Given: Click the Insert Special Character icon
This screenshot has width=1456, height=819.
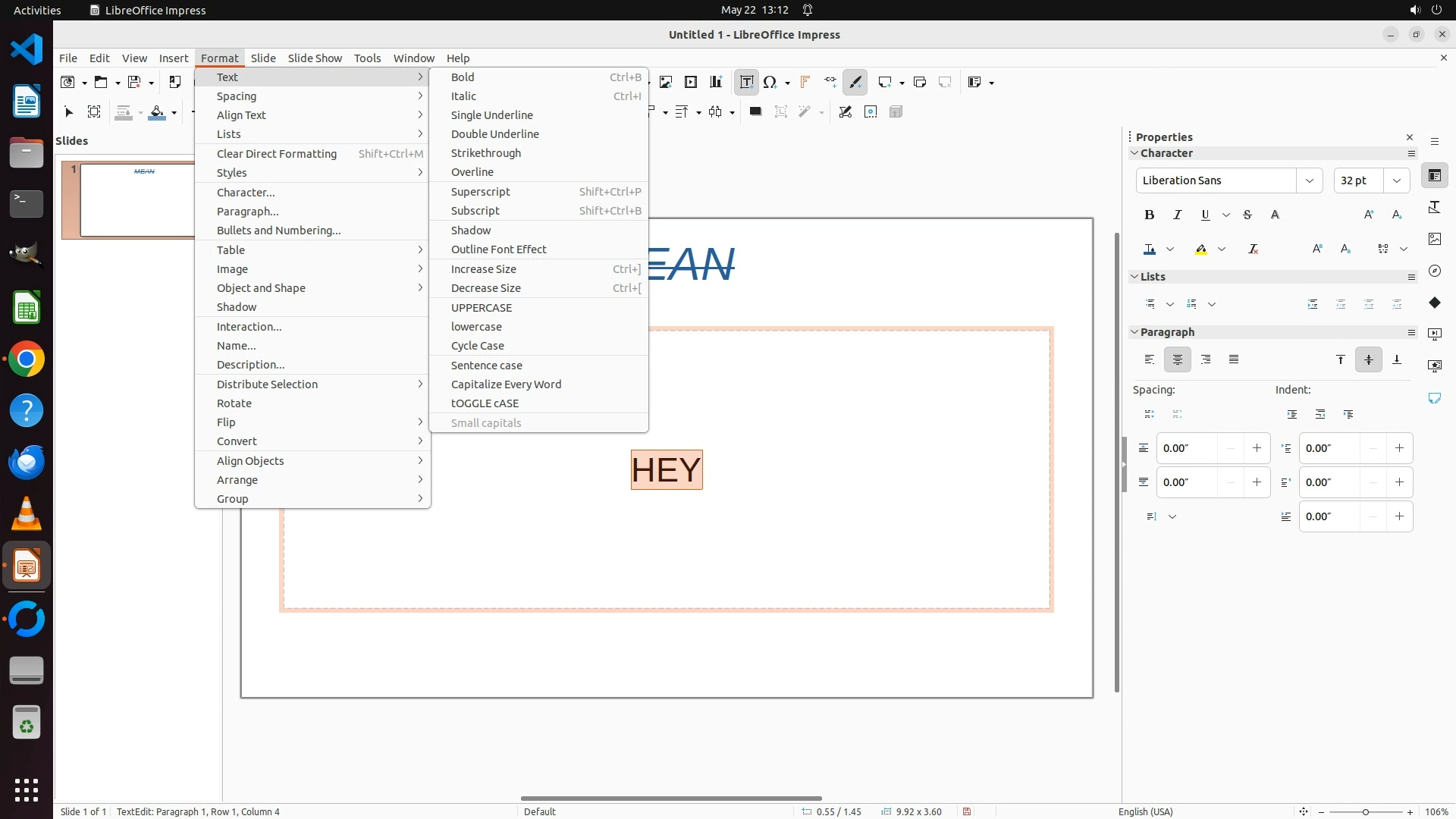Looking at the screenshot, I should click(770, 83).
